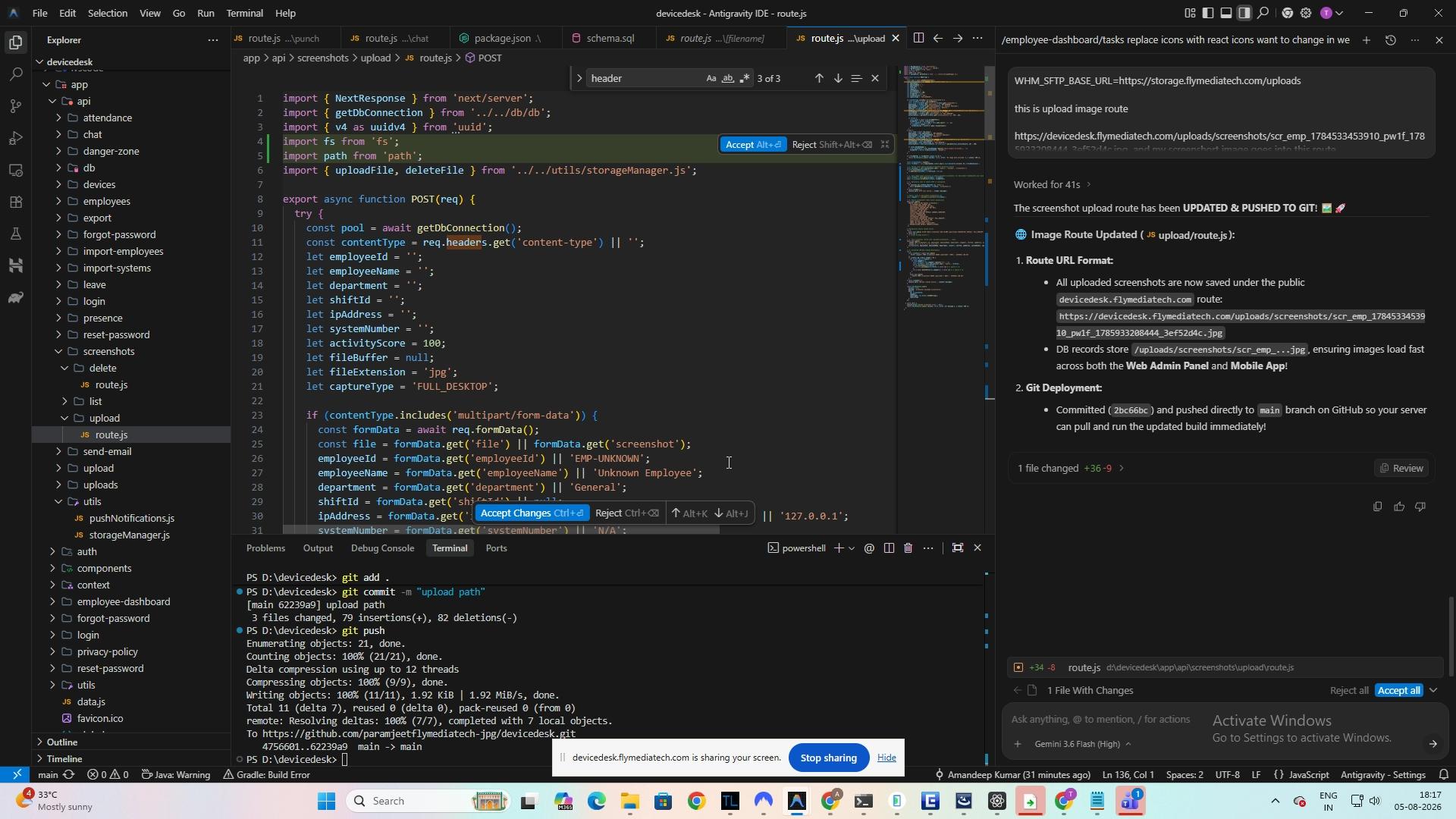Image resolution: width=1456 pixels, height=819 pixels.
Task: Toggle regular expression search option
Action: tap(745, 79)
